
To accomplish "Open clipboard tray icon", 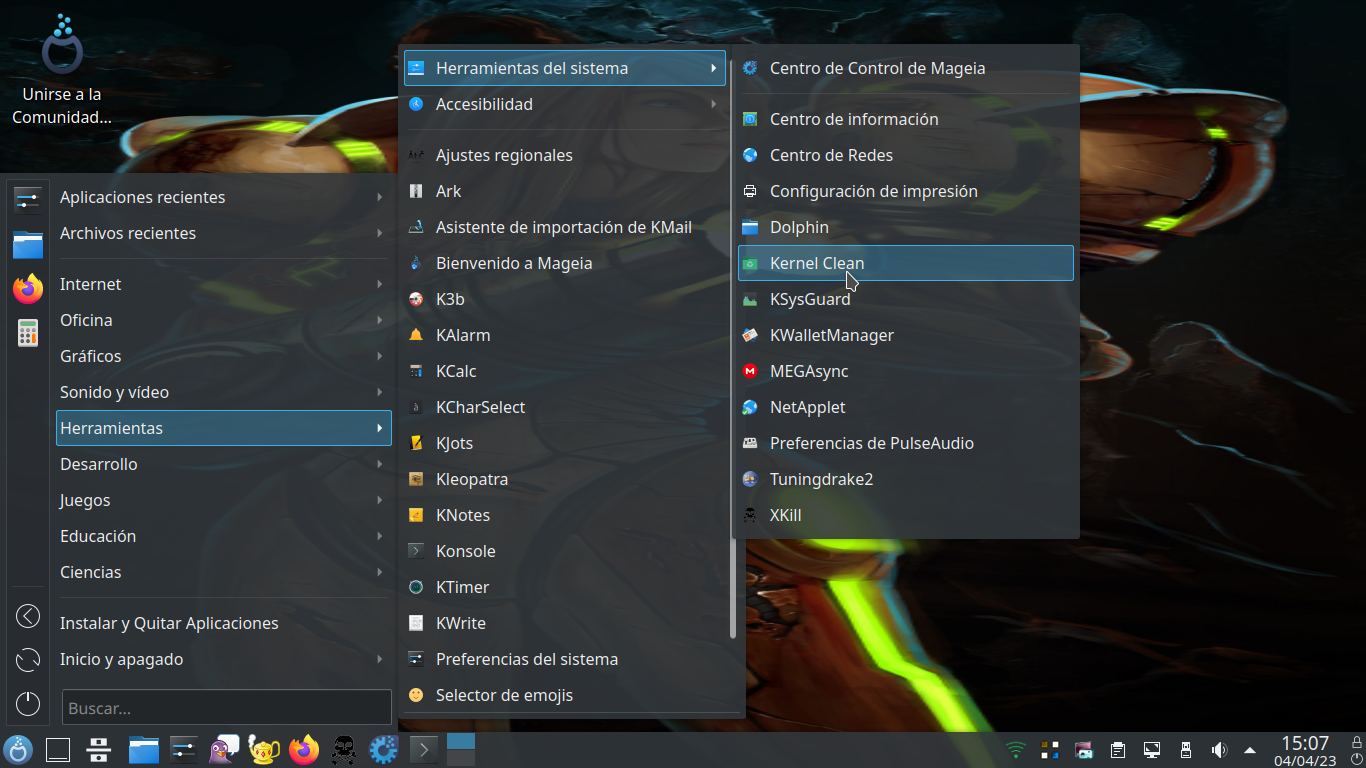I will tap(1118, 749).
